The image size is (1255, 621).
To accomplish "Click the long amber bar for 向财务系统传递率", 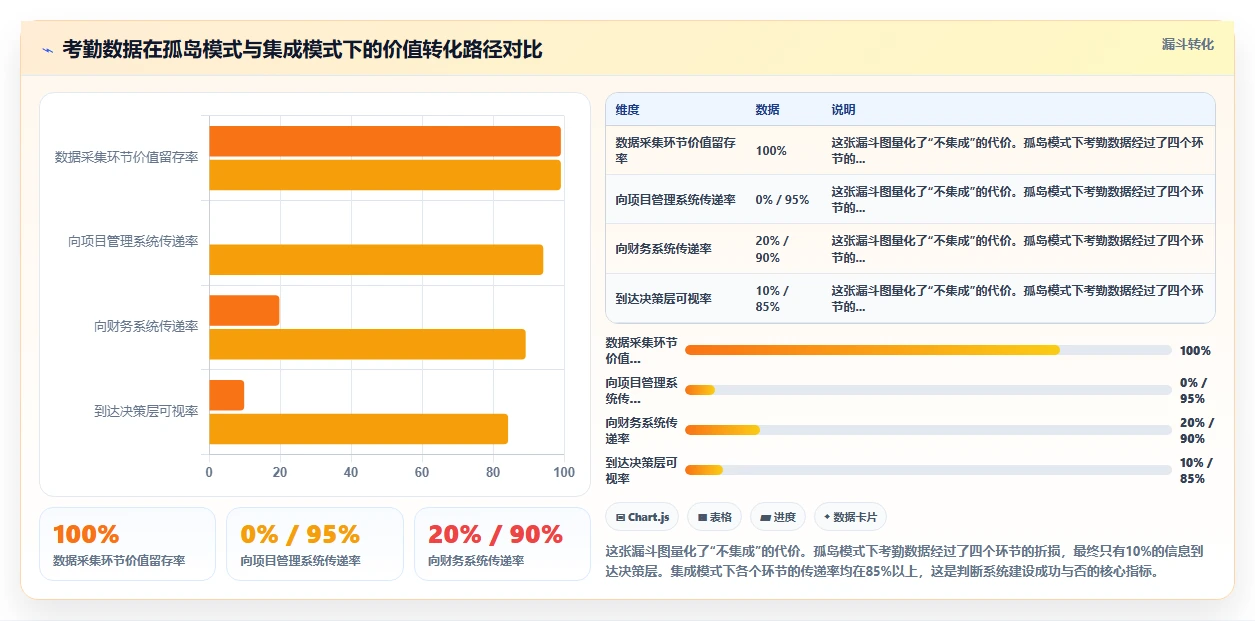I will pyautogui.click(x=367, y=344).
